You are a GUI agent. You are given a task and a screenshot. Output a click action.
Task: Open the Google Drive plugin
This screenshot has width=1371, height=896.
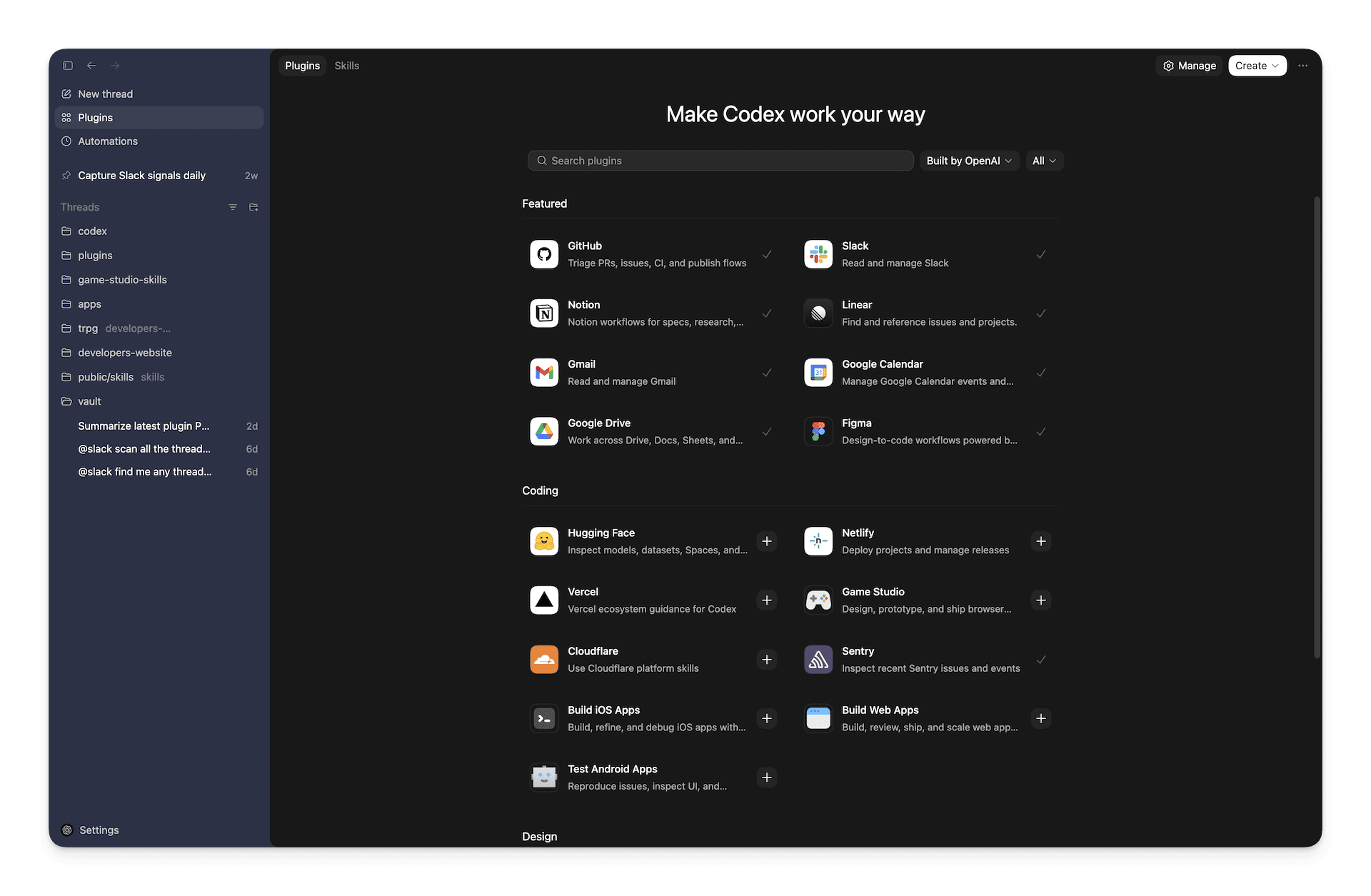(x=544, y=431)
